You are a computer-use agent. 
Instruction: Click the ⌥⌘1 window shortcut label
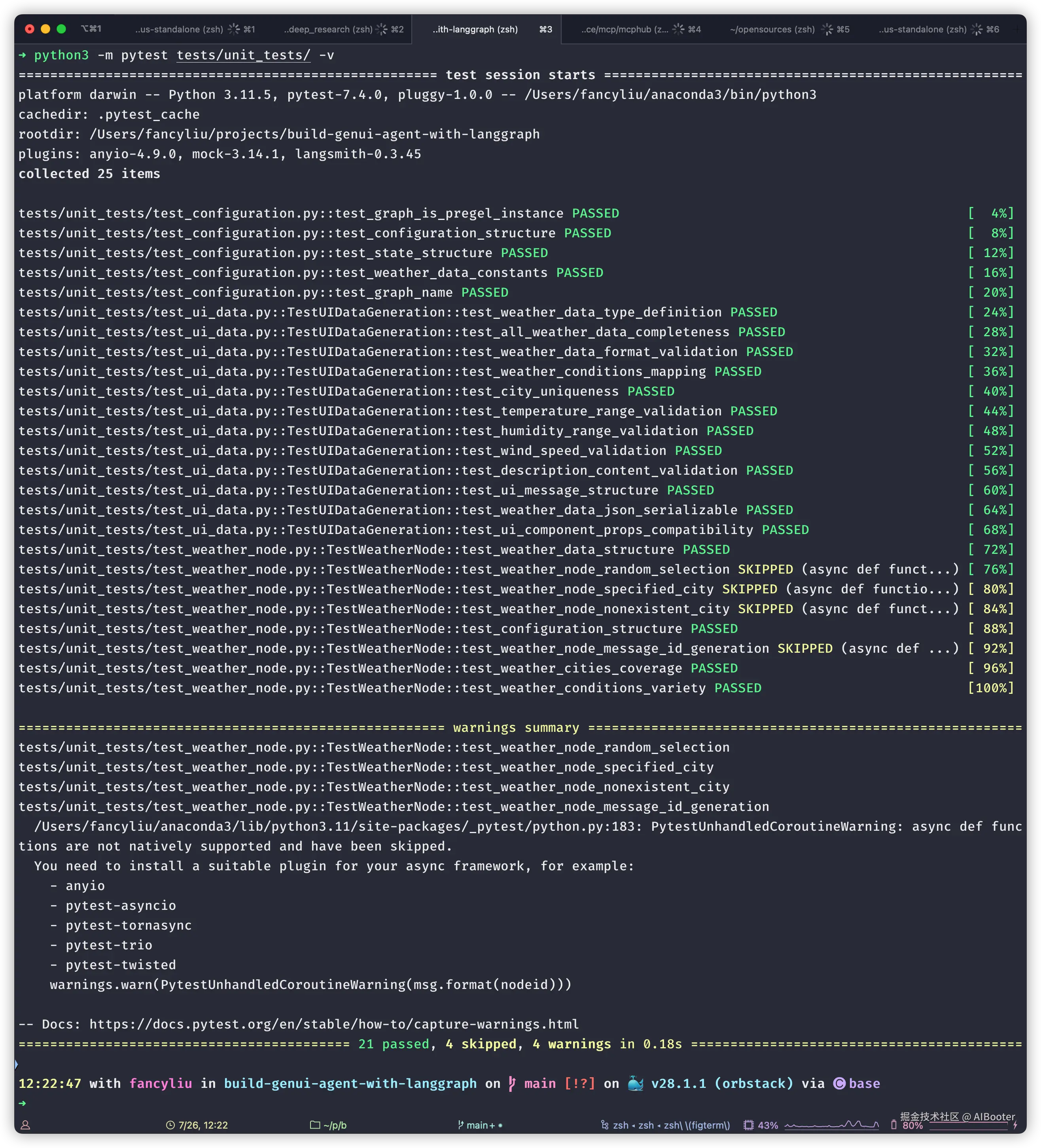(x=91, y=29)
